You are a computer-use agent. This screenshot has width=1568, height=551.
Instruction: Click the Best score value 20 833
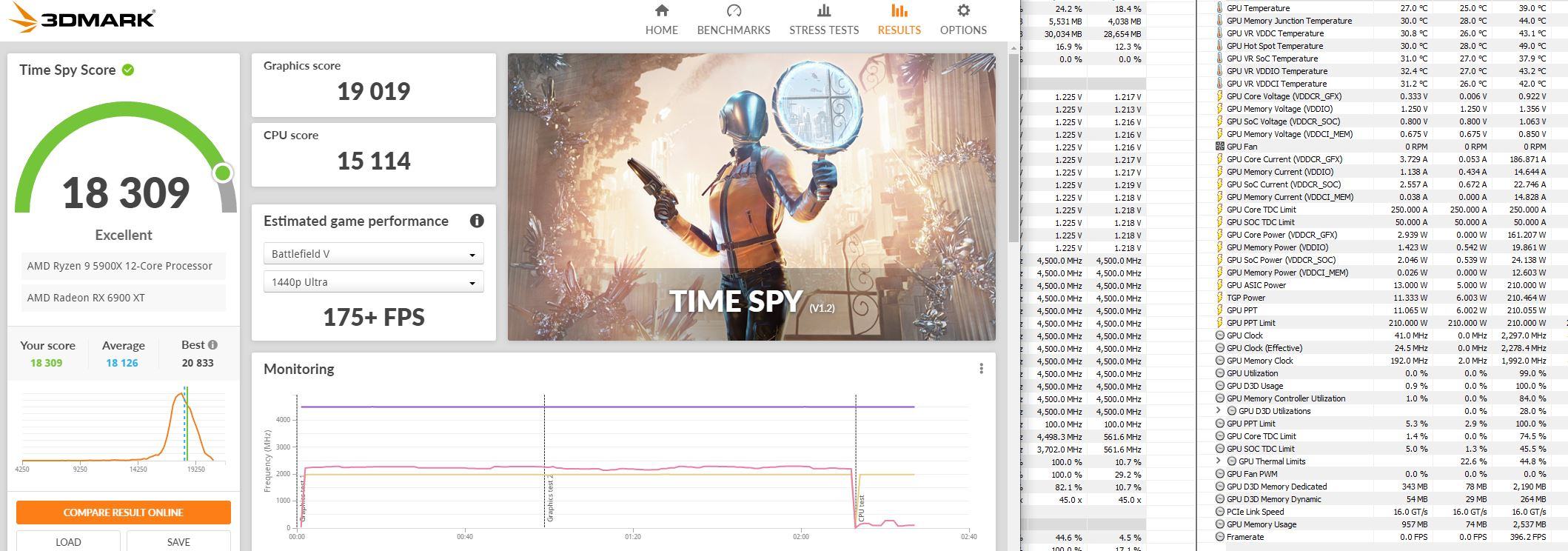coord(198,363)
